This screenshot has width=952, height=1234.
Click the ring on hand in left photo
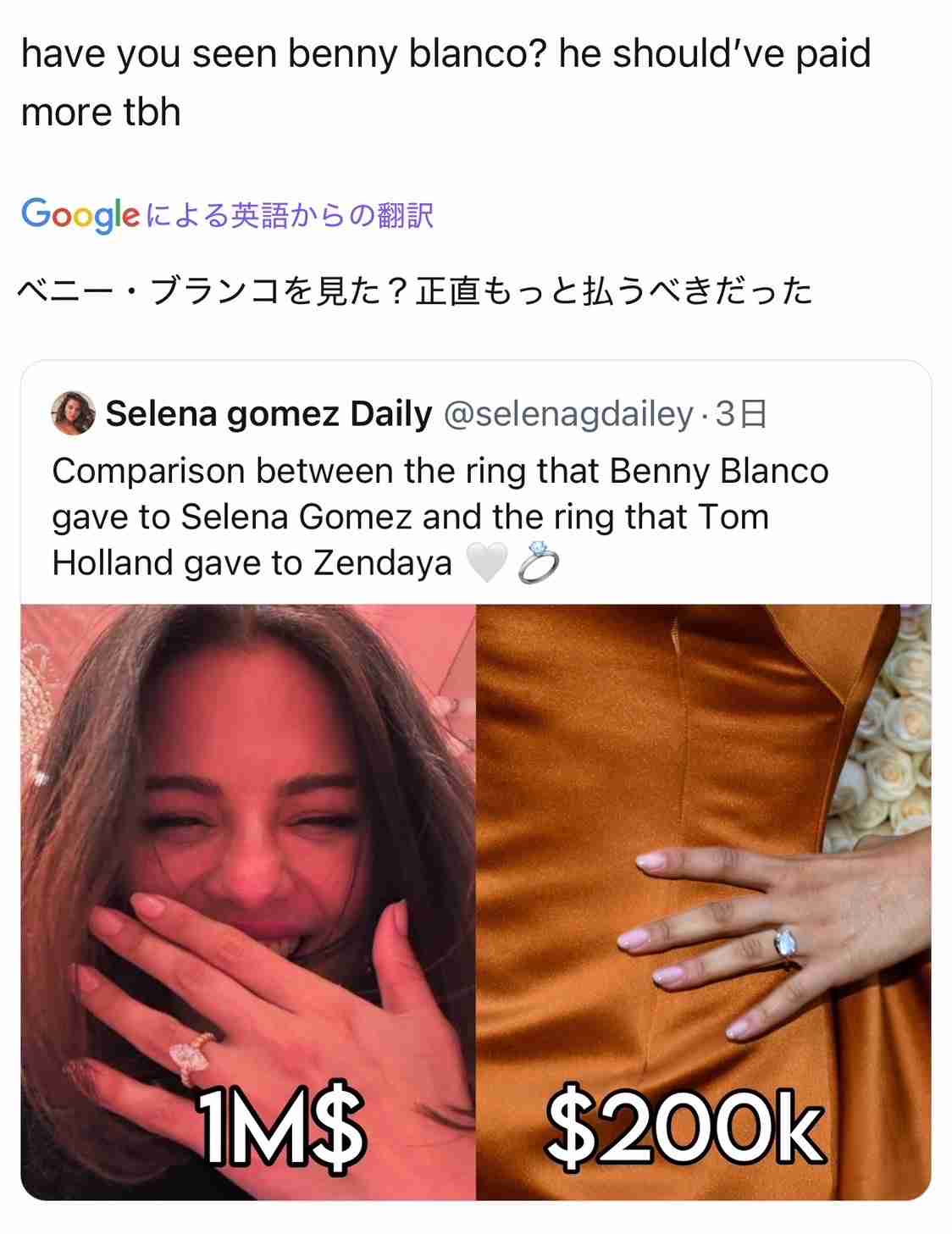click(190, 1056)
